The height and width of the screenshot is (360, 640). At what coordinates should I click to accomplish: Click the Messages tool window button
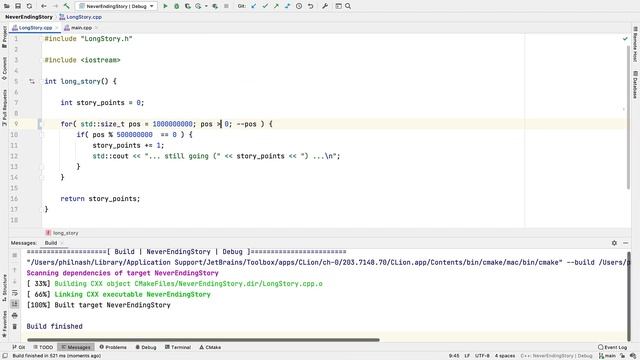76,347
